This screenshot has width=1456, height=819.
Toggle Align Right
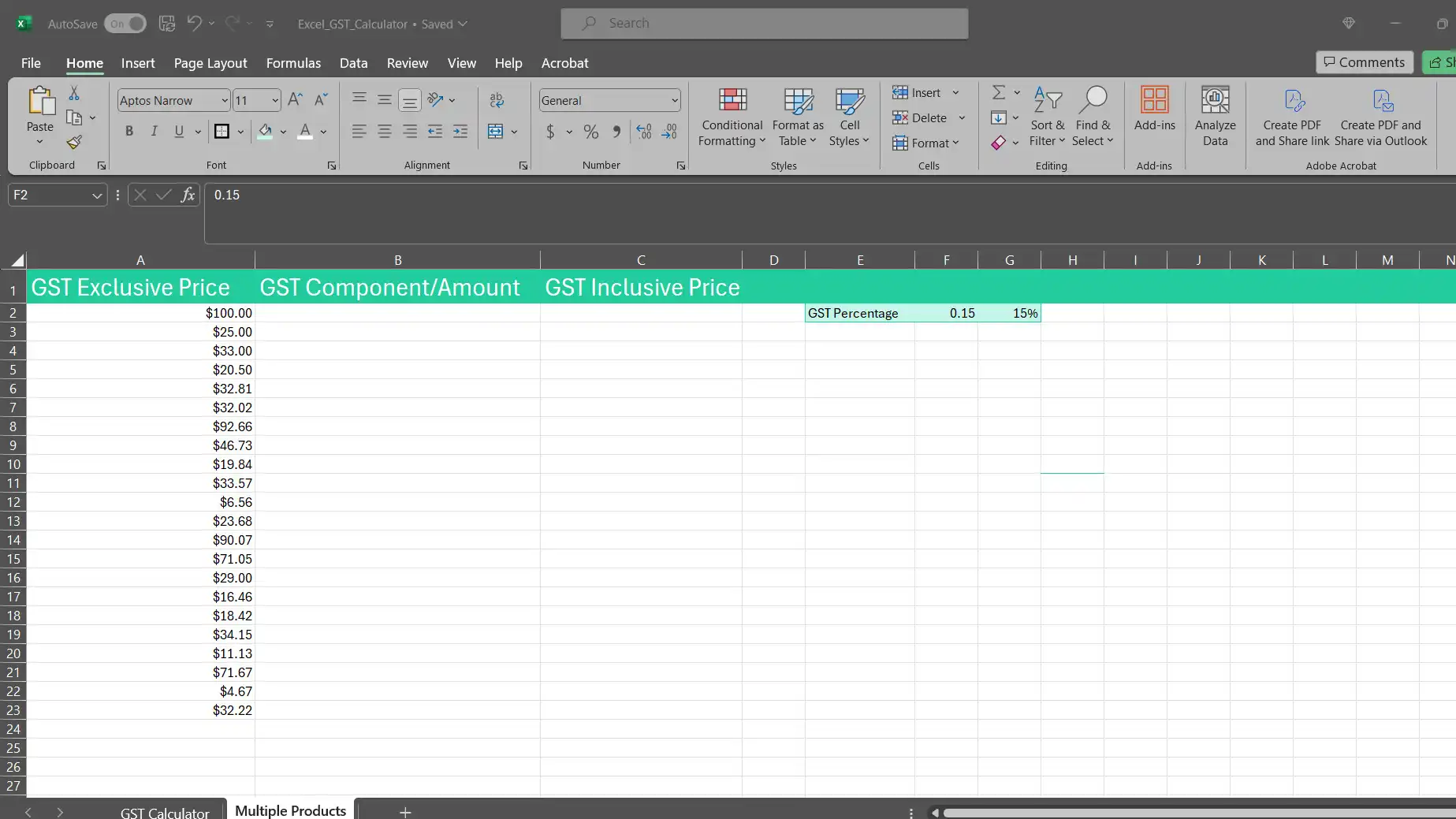pyautogui.click(x=409, y=132)
